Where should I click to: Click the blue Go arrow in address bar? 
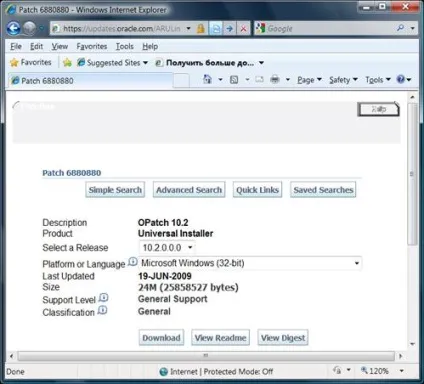(229, 29)
